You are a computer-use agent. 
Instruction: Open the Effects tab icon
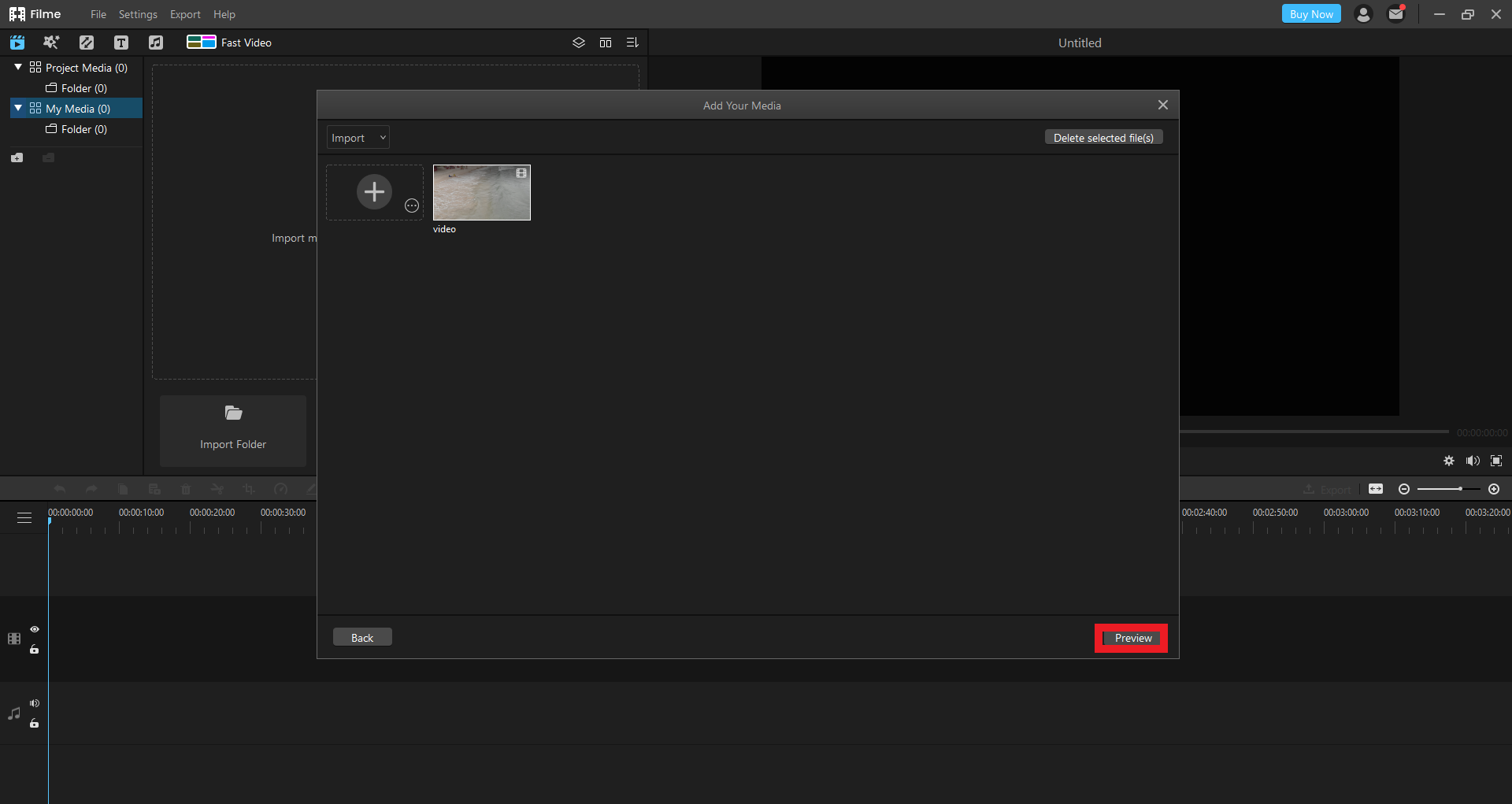coord(51,43)
